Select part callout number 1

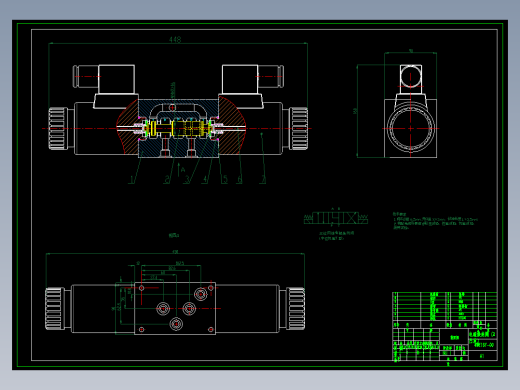(x=132, y=180)
